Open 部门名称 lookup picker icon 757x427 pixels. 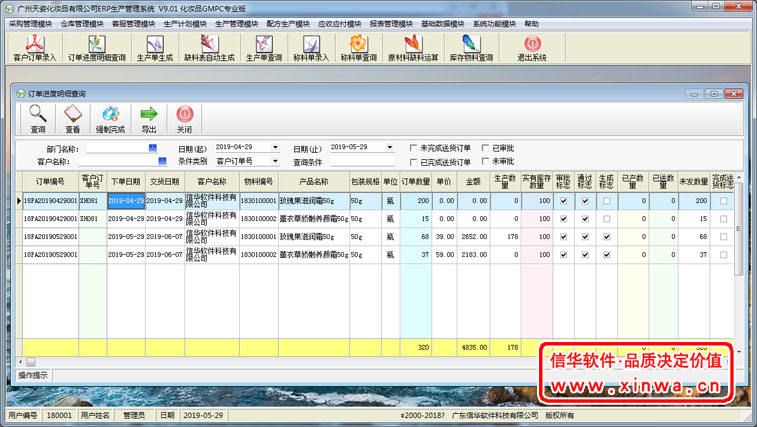pyautogui.click(x=153, y=148)
